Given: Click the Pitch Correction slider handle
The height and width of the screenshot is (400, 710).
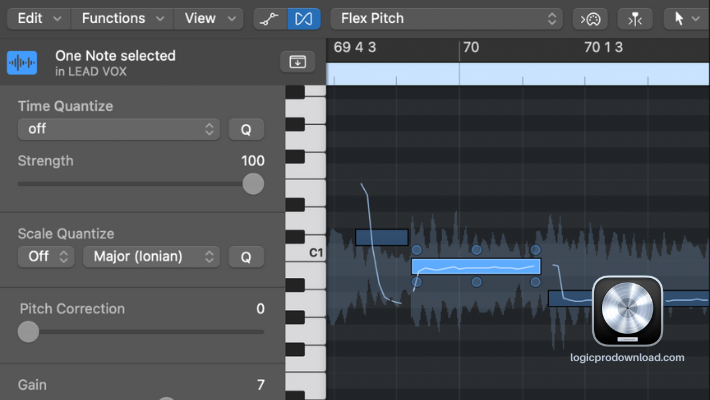Looking at the screenshot, I should point(28,332).
